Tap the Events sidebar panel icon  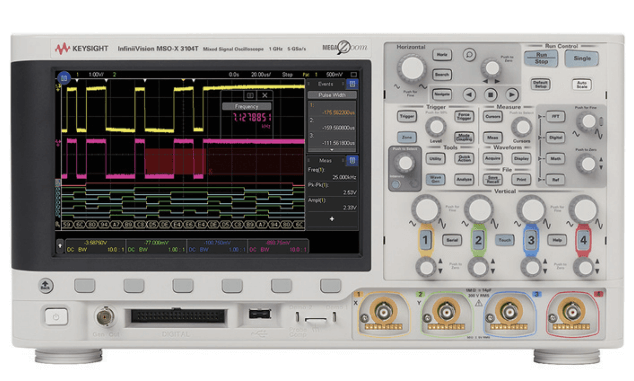pyautogui.click(x=353, y=84)
